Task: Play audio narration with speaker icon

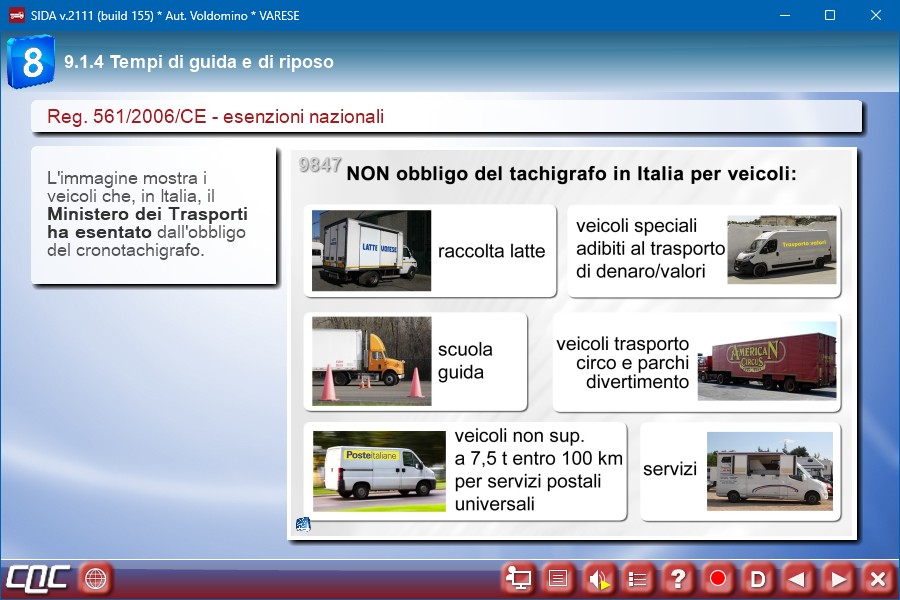Action: (x=598, y=578)
